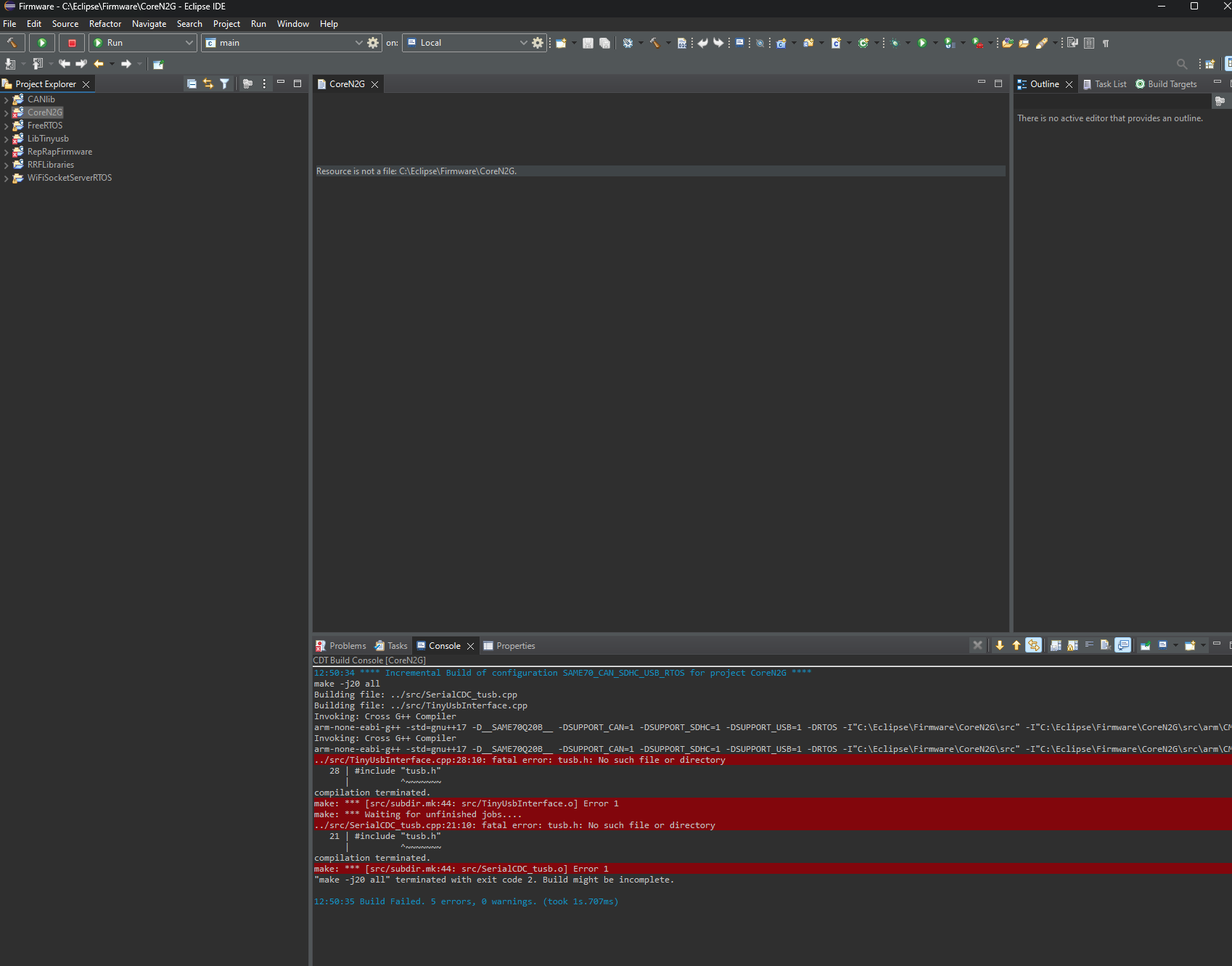Click the yellow Back navigation arrow

coord(99,64)
